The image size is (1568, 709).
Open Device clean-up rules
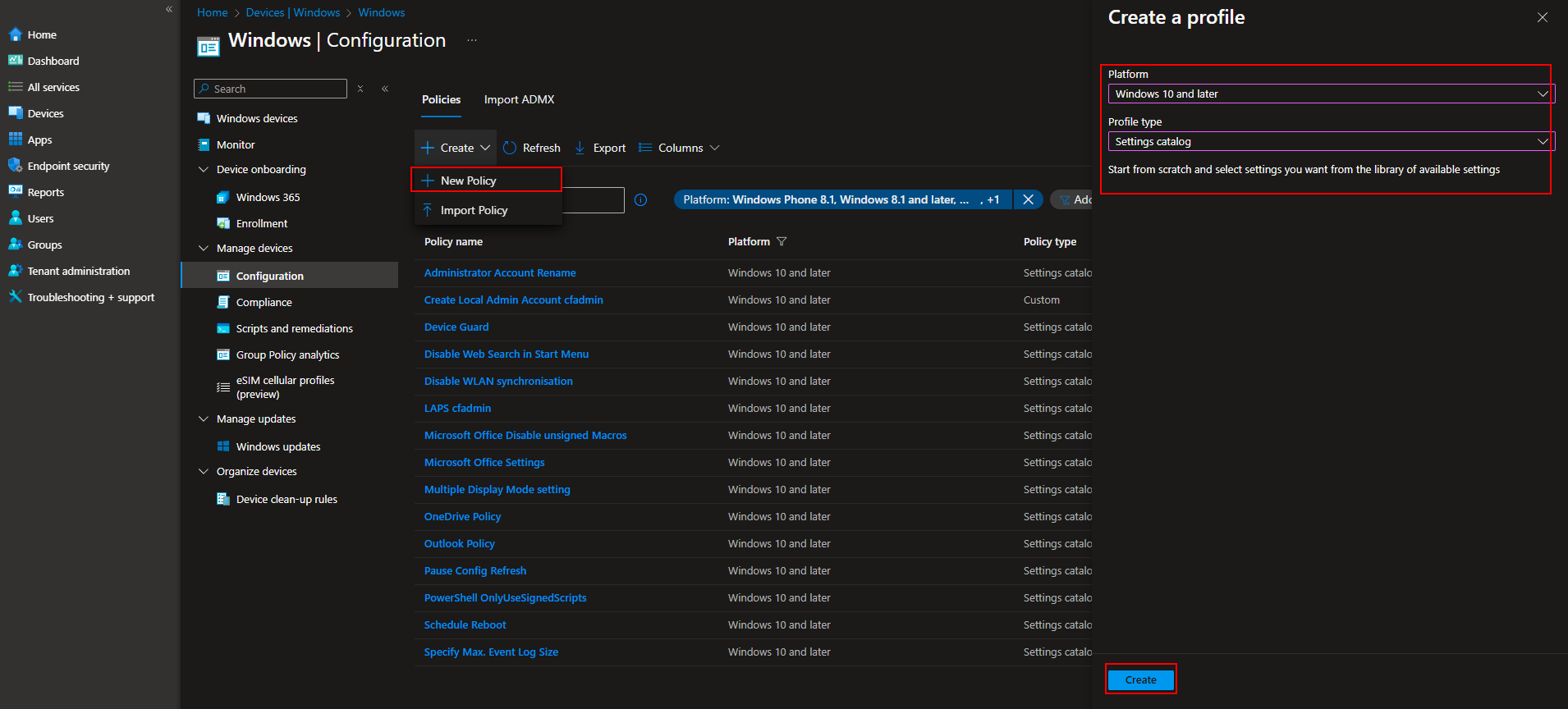287,499
